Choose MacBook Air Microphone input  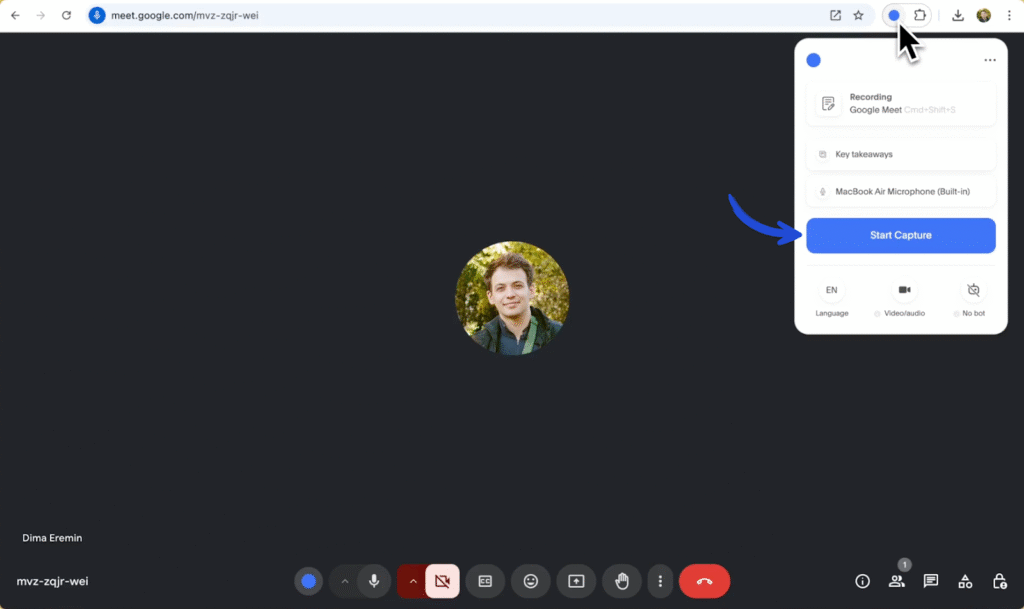(900, 191)
